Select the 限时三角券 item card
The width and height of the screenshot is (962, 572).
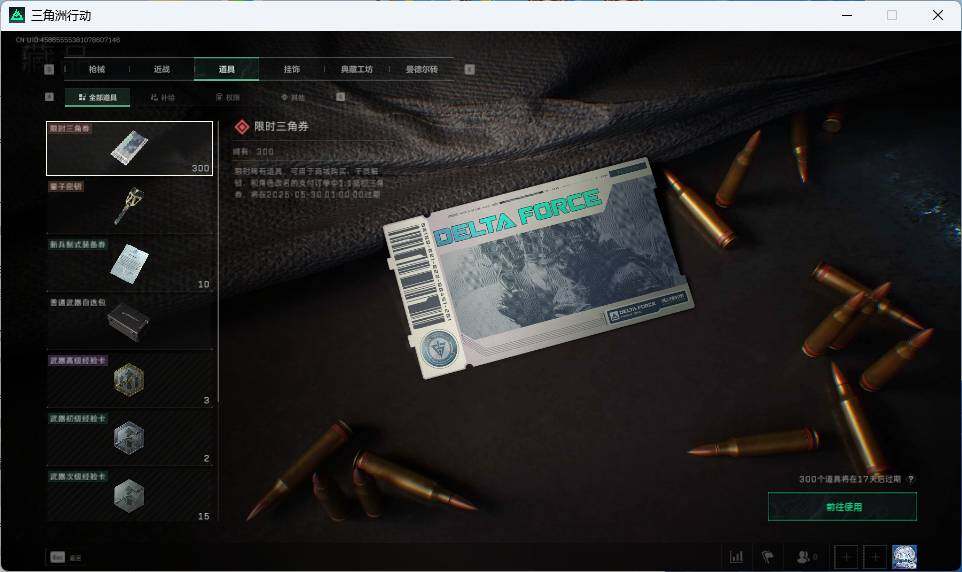click(x=129, y=149)
